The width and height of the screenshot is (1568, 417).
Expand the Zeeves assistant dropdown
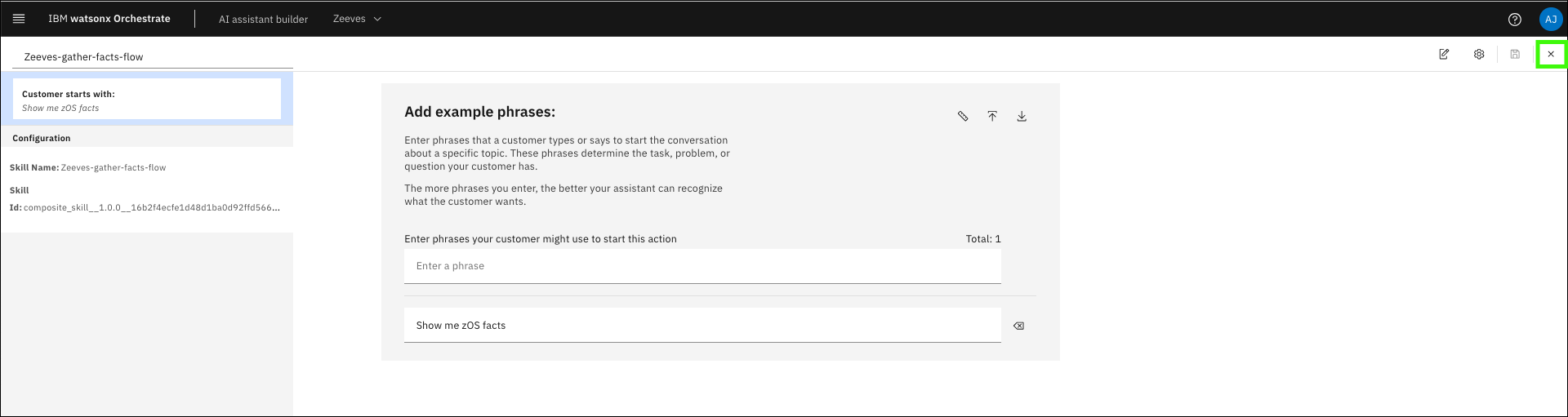click(x=357, y=19)
